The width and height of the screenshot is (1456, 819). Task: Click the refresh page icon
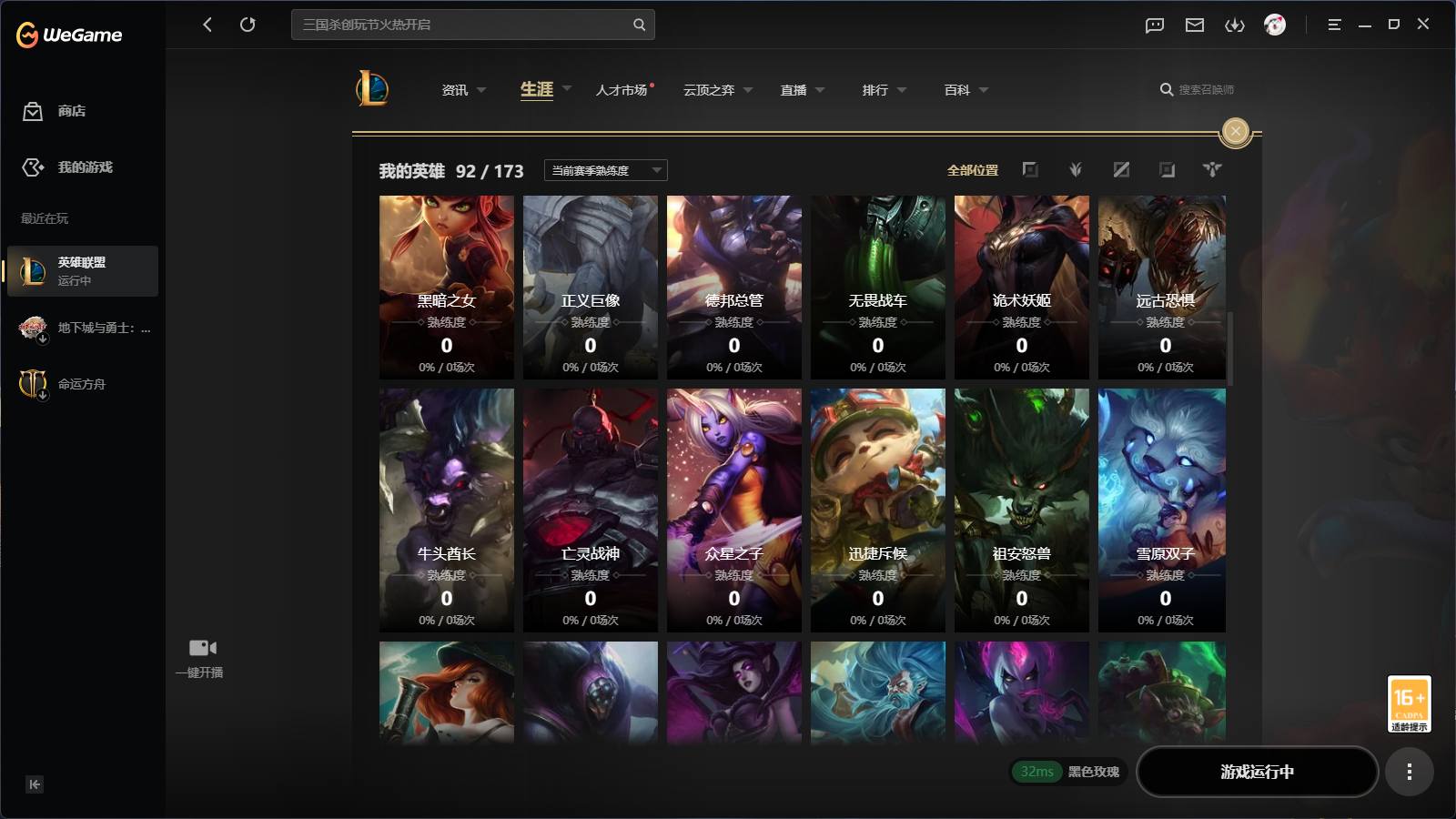(x=248, y=25)
